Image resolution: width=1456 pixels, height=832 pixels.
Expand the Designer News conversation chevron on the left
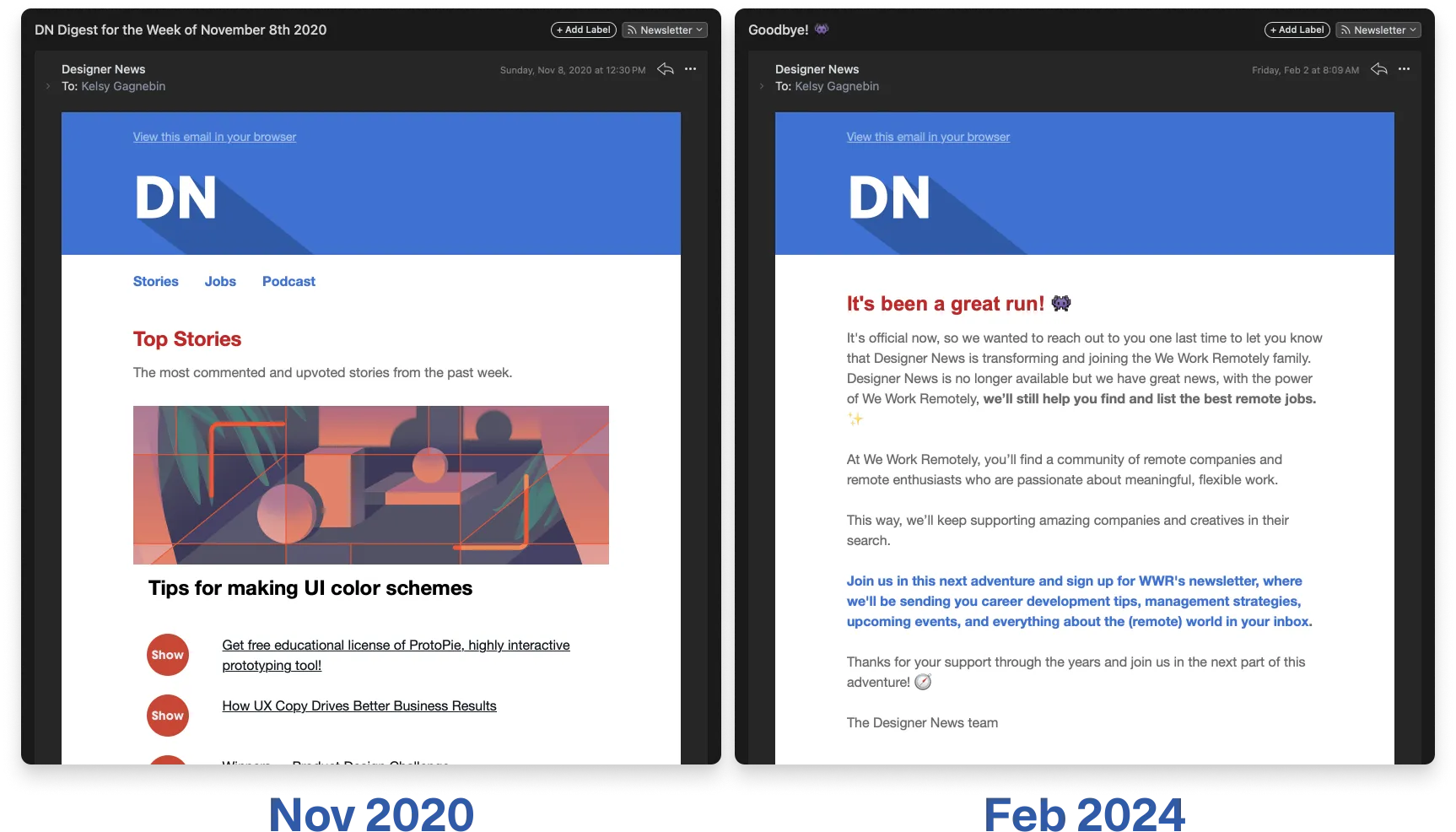(x=47, y=86)
